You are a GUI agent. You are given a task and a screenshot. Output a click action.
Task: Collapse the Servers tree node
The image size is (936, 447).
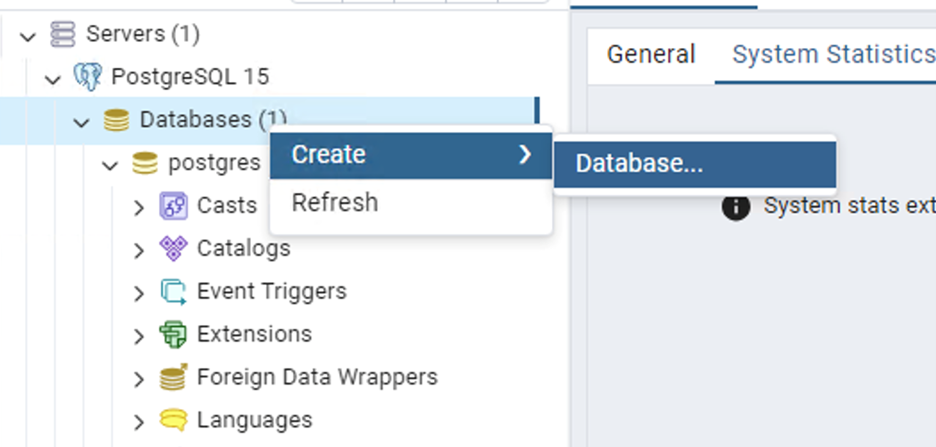tap(28, 35)
